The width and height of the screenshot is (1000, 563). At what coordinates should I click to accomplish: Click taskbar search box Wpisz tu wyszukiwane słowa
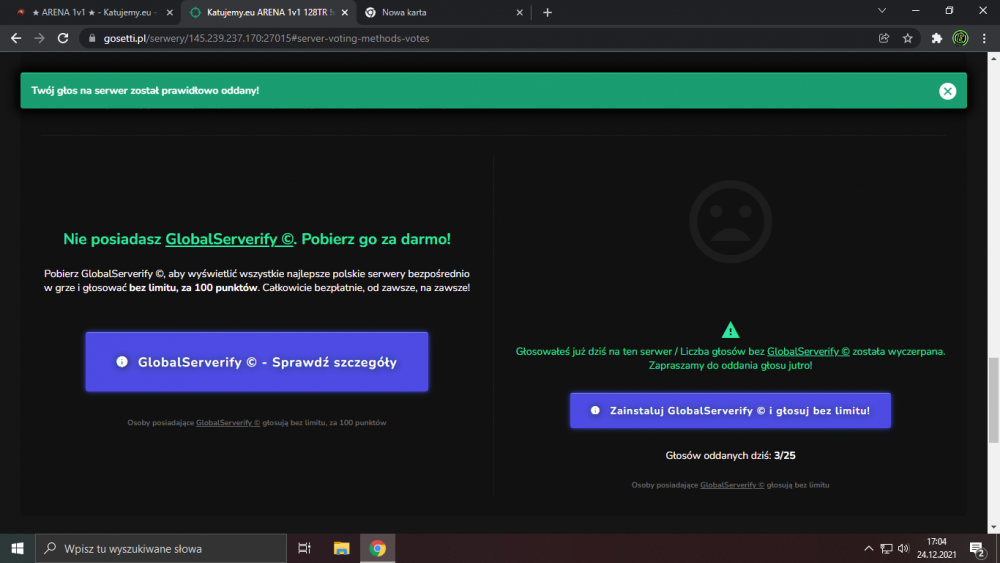point(161,548)
